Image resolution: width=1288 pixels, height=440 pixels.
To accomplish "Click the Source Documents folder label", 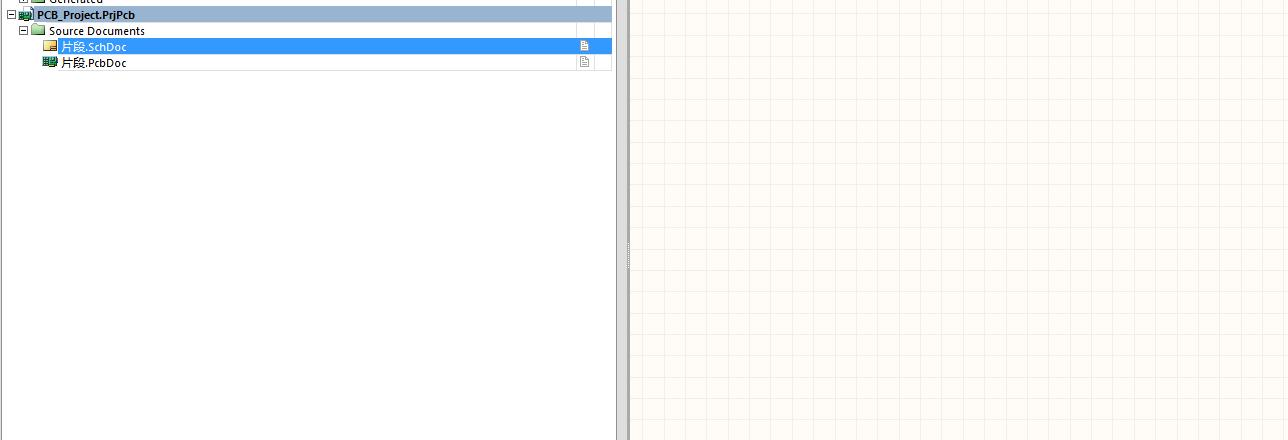I will click(97, 31).
